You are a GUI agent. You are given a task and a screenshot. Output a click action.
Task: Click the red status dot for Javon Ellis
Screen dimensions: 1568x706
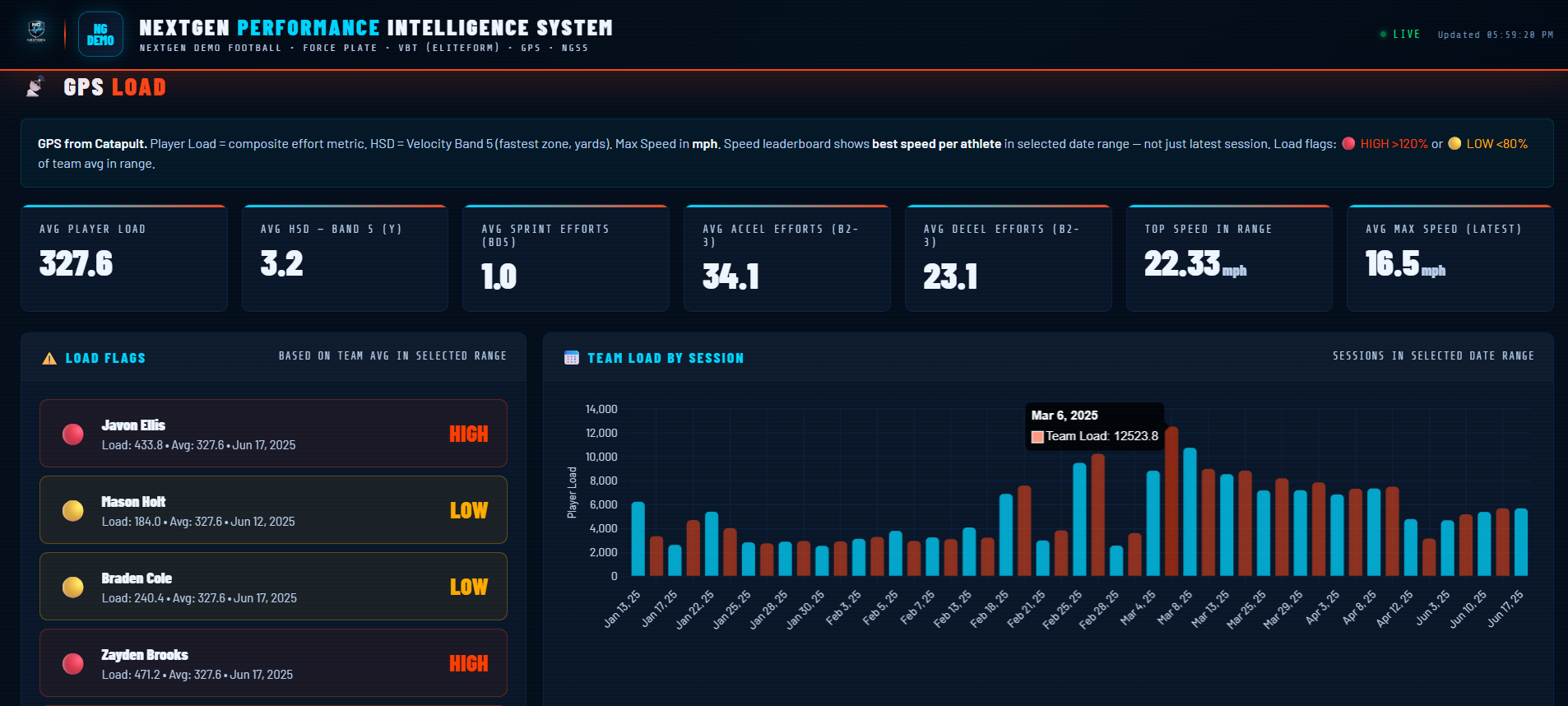click(73, 434)
